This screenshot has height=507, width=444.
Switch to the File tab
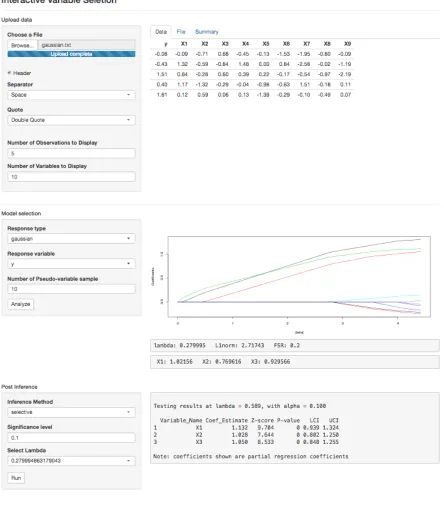pos(181,32)
